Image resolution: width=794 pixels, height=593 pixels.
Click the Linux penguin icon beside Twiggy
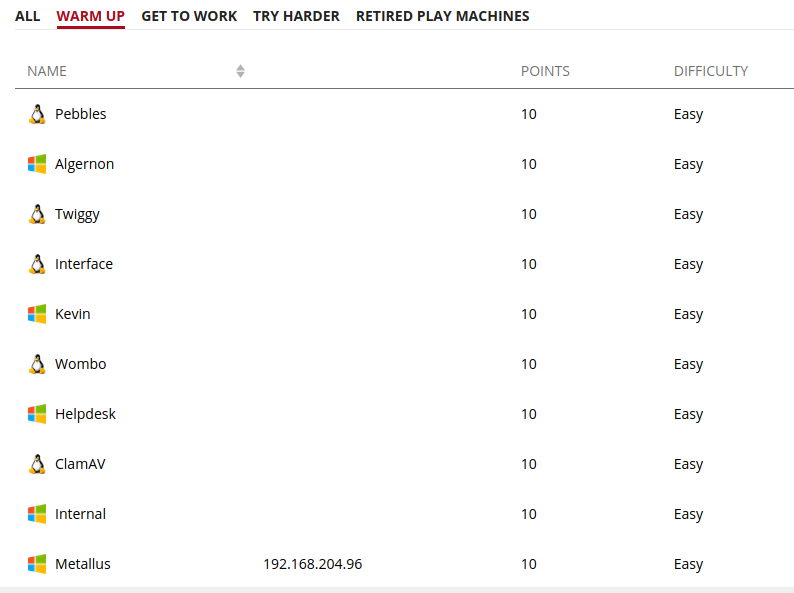pos(37,214)
